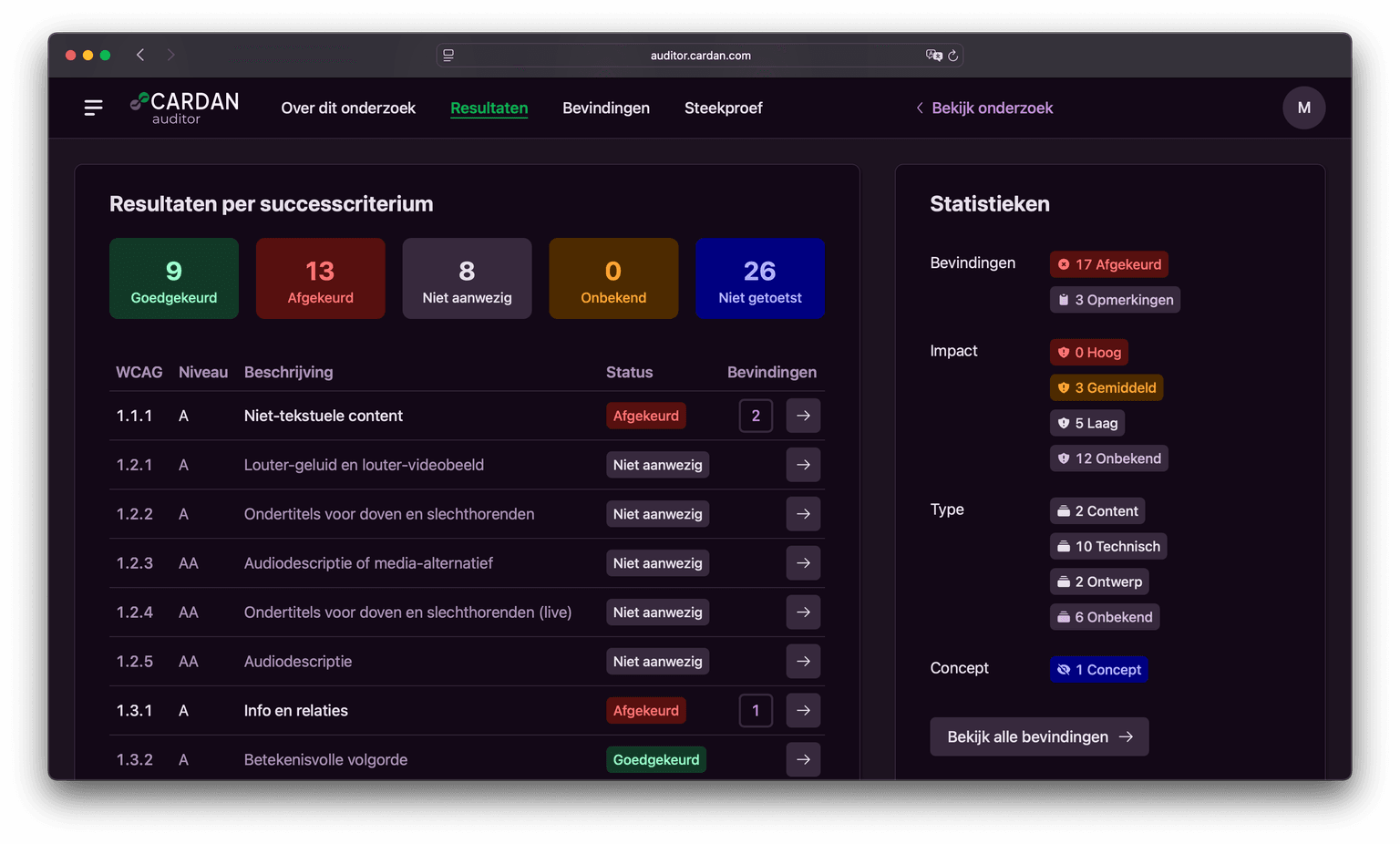Click the WCAG number 1.2.5

click(135, 662)
